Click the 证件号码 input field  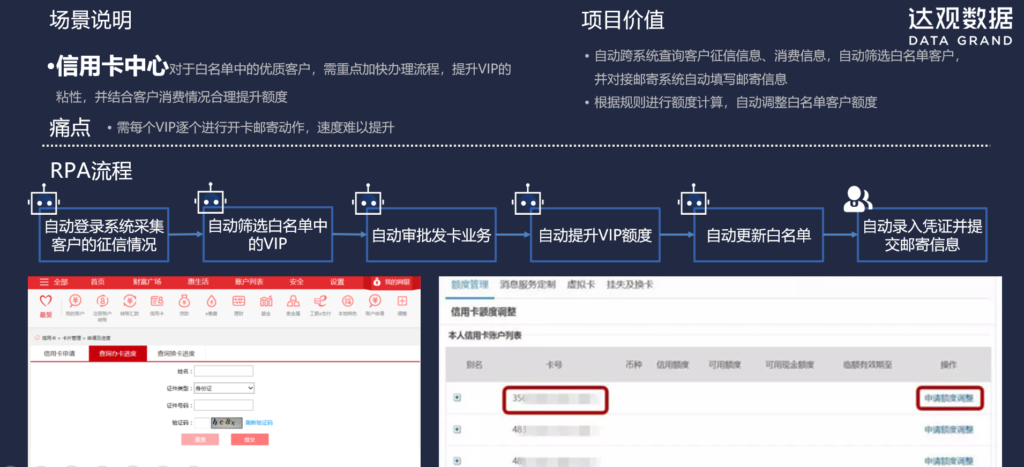[x=223, y=405]
